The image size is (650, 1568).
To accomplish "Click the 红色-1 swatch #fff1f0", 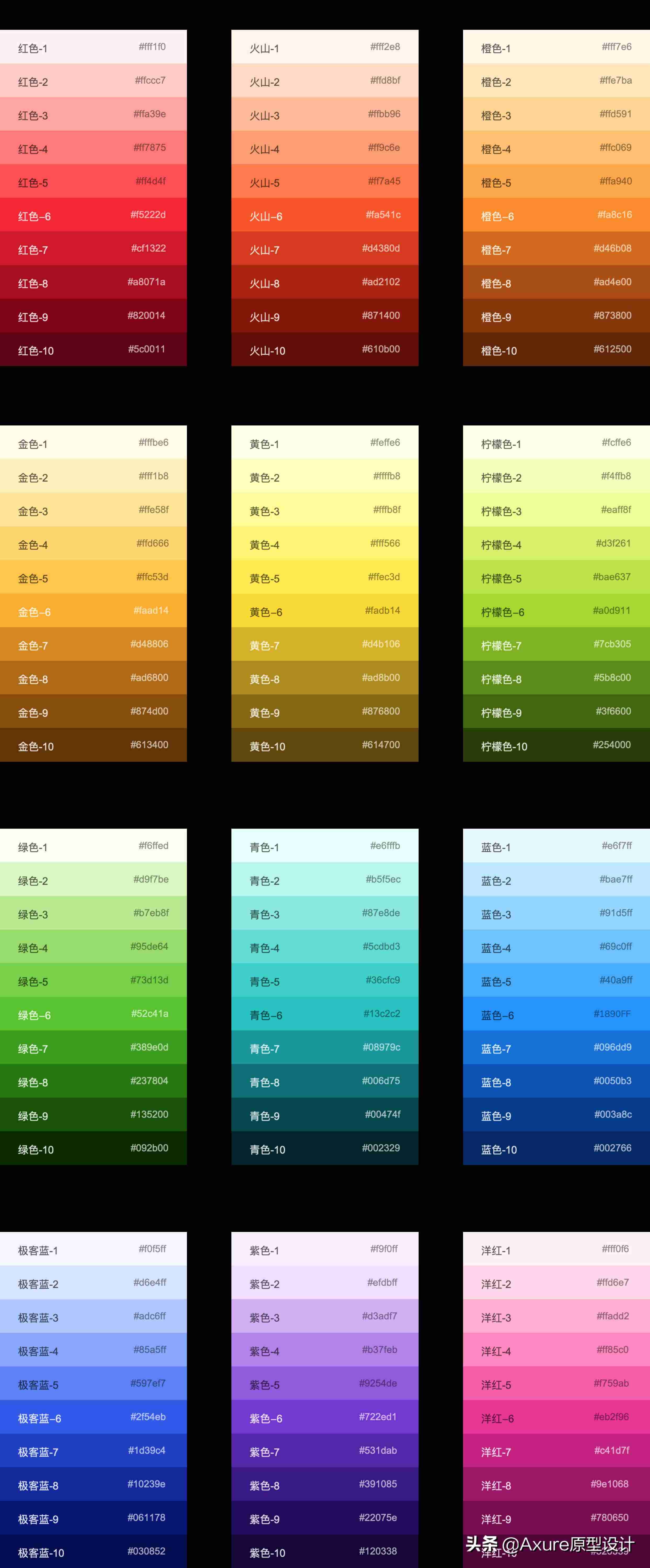I will [93, 47].
